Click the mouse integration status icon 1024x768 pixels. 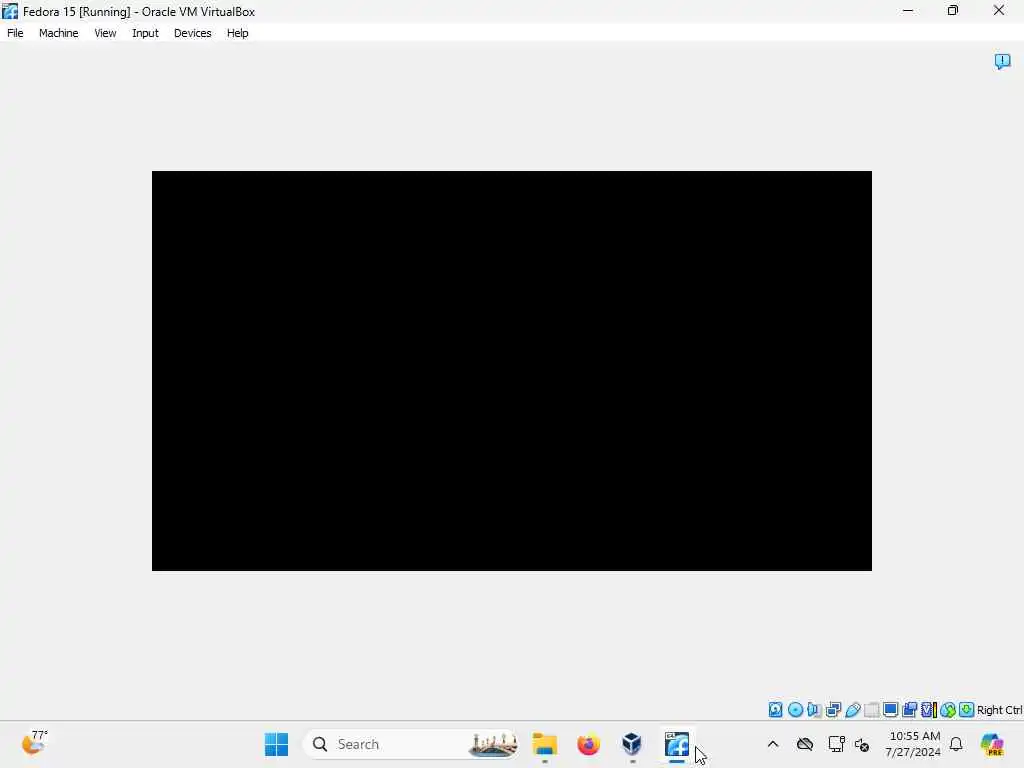(948, 709)
